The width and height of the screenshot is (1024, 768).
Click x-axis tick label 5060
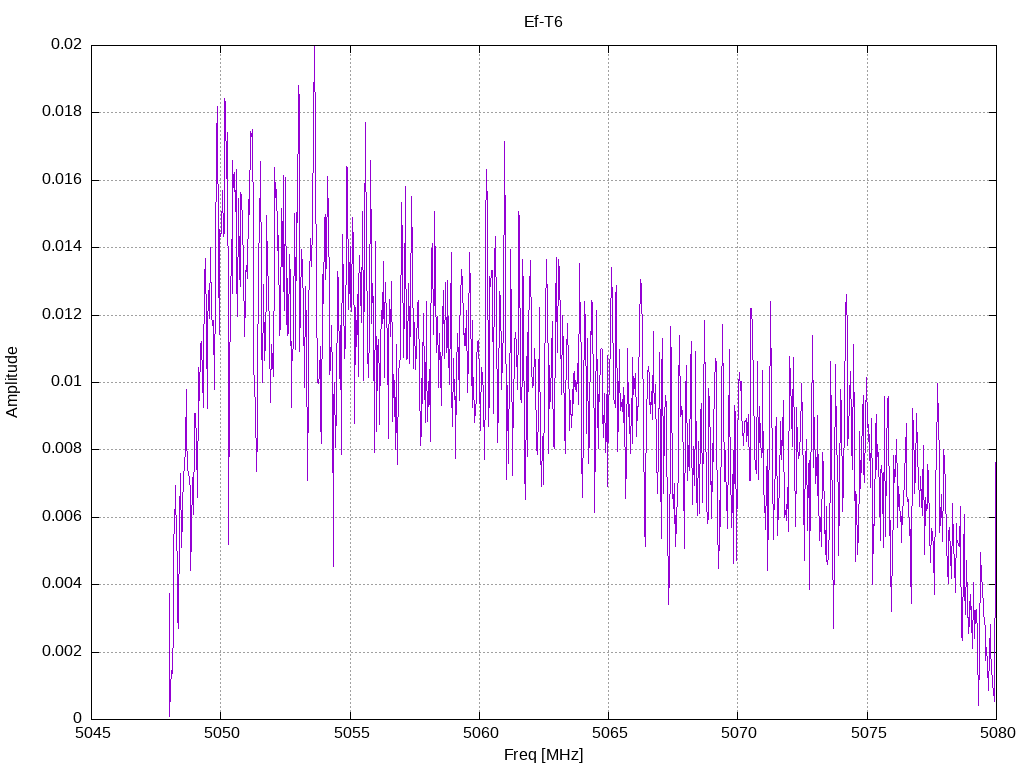coord(481,733)
